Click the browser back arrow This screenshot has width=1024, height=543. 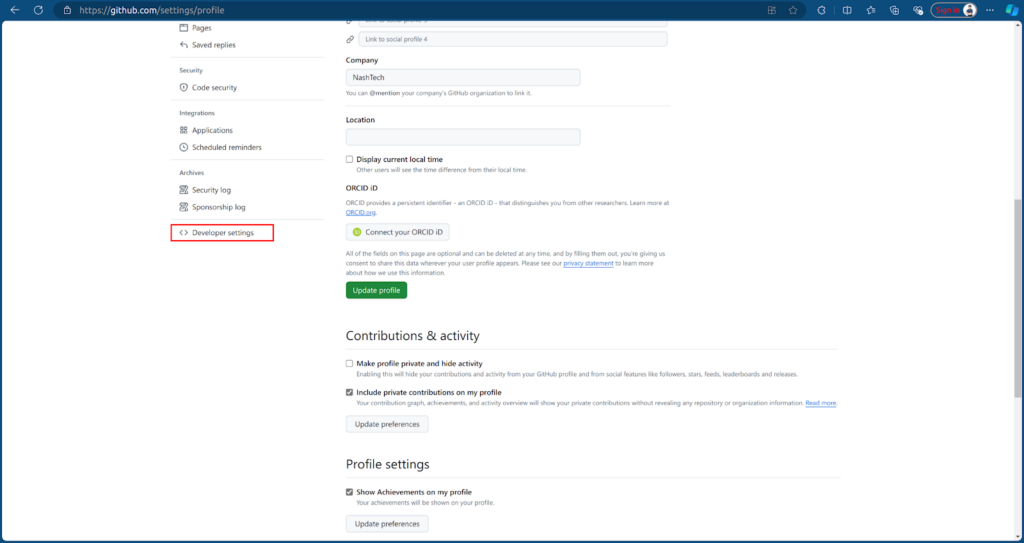[14, 10]
